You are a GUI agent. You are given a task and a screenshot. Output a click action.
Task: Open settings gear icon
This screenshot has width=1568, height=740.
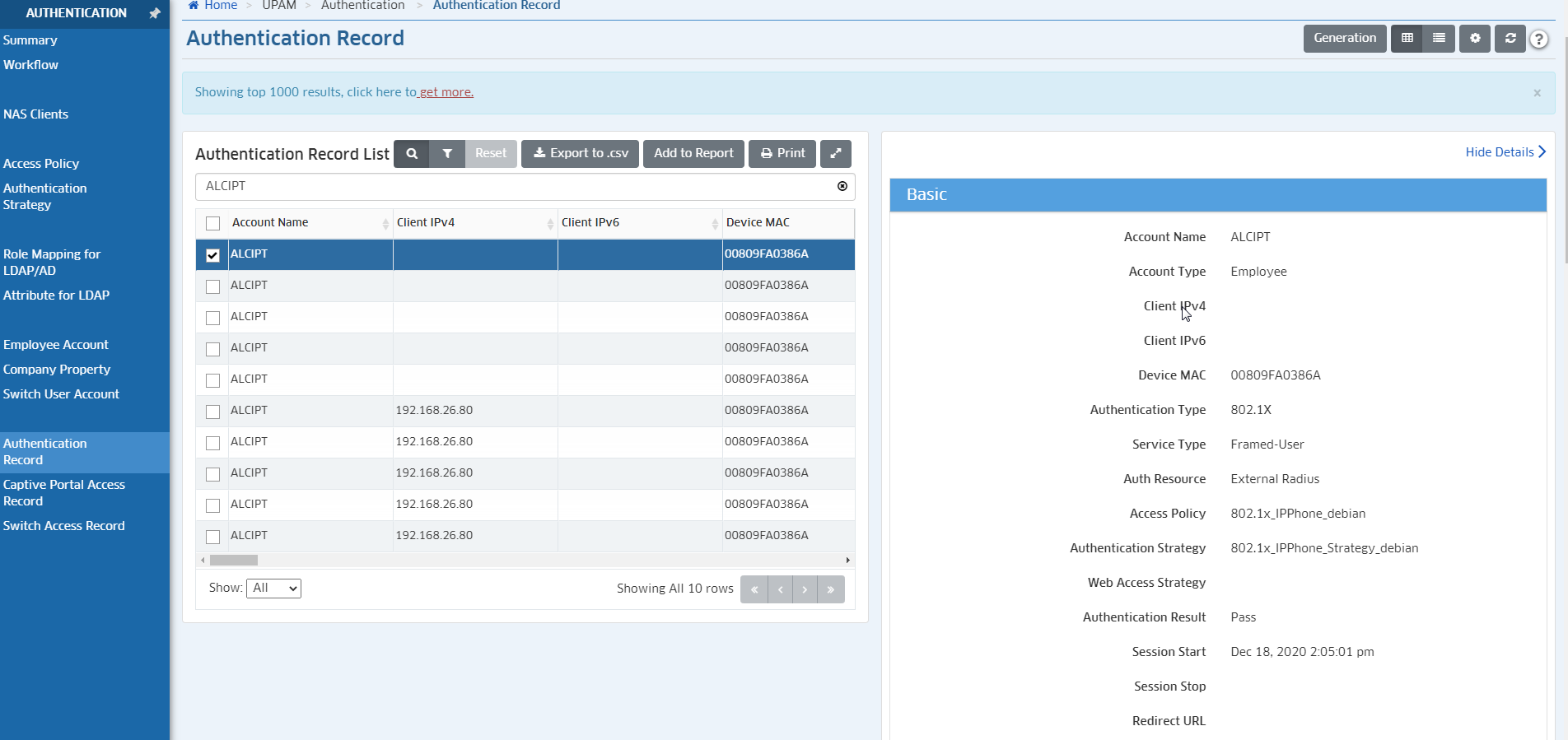[x=1475, y=39]
